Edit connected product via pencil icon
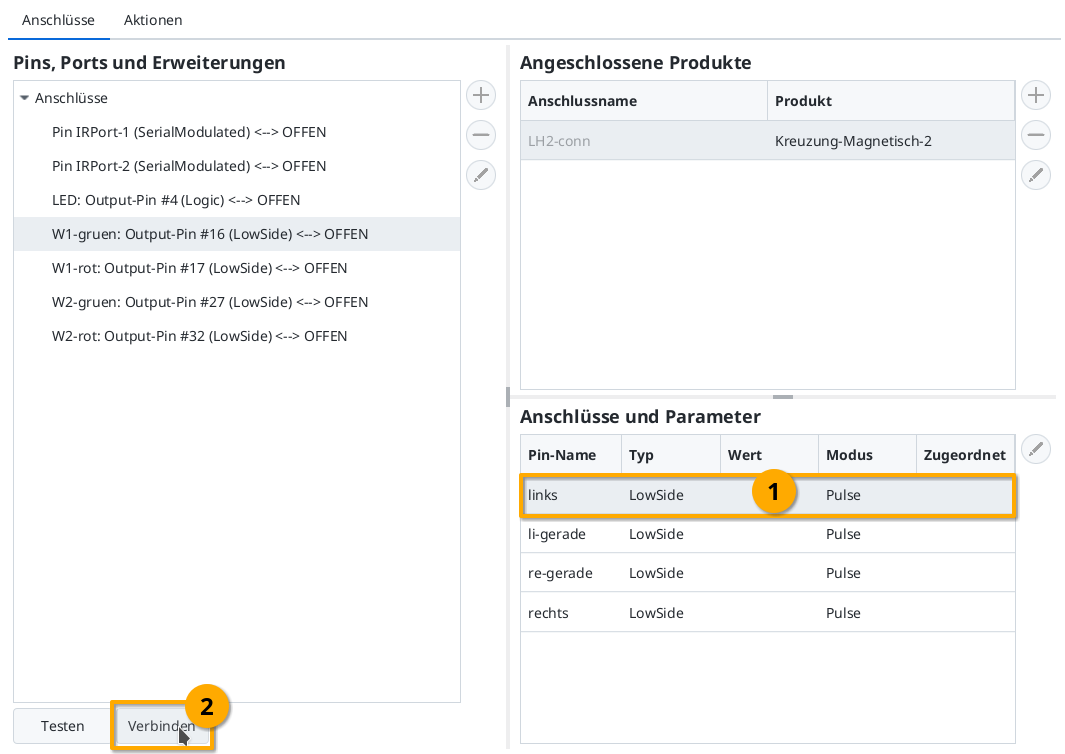 (1036, 175)
